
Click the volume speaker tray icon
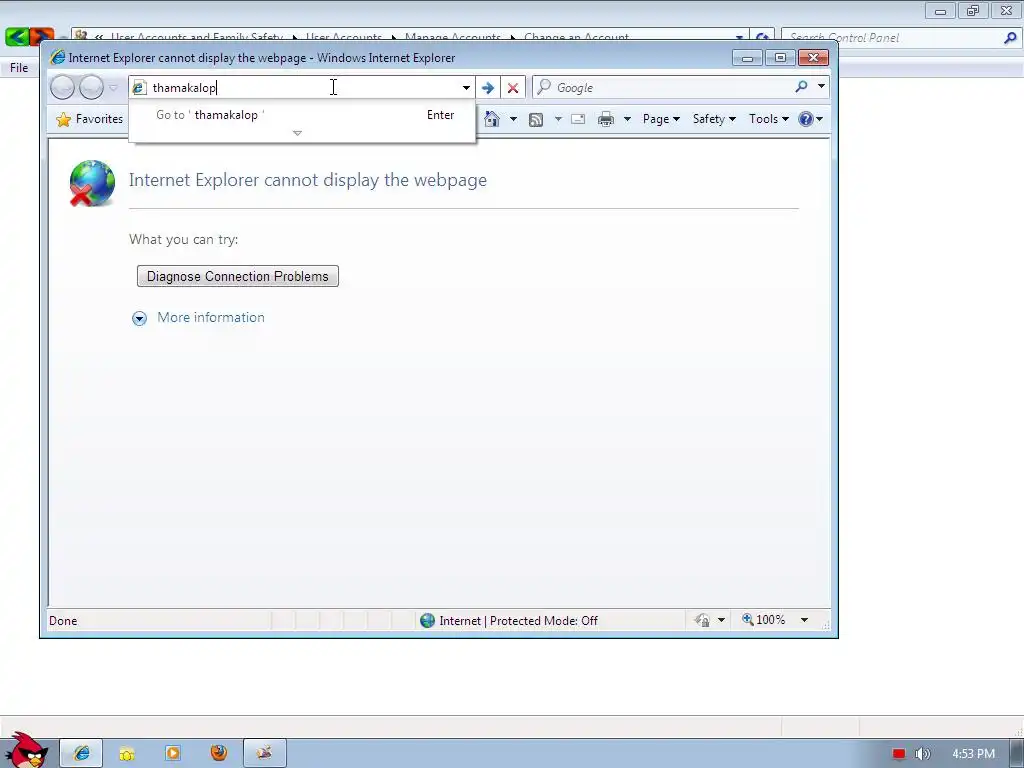pos(922,754)
